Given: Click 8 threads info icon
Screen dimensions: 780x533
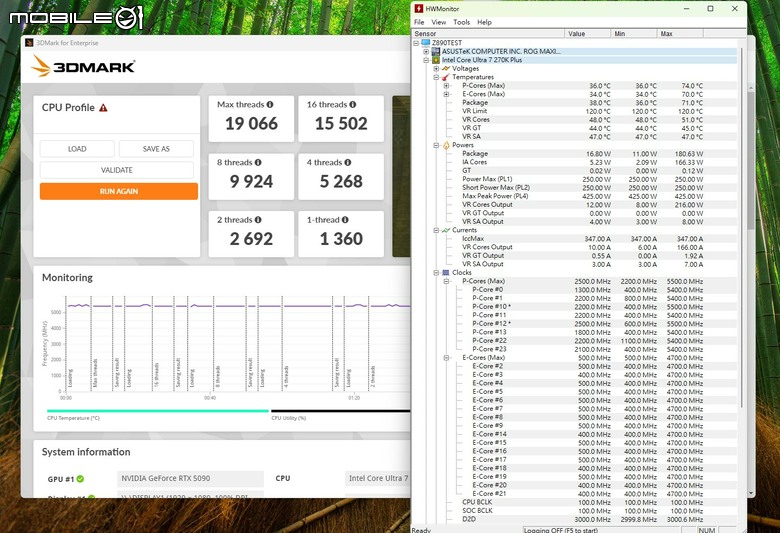Looking at the screenshot, I should tap(258, 162).
